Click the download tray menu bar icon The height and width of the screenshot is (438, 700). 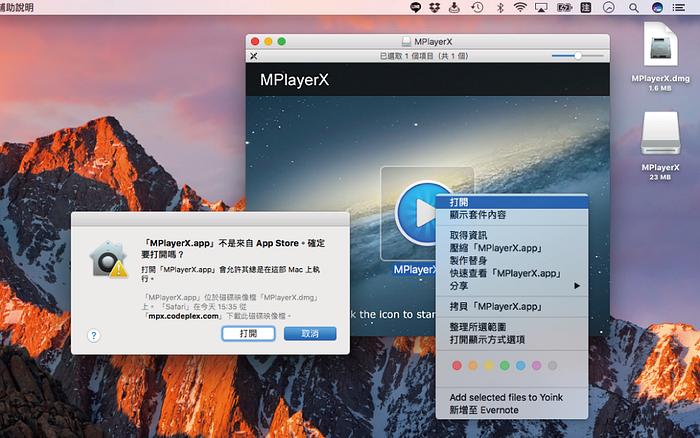454,7
